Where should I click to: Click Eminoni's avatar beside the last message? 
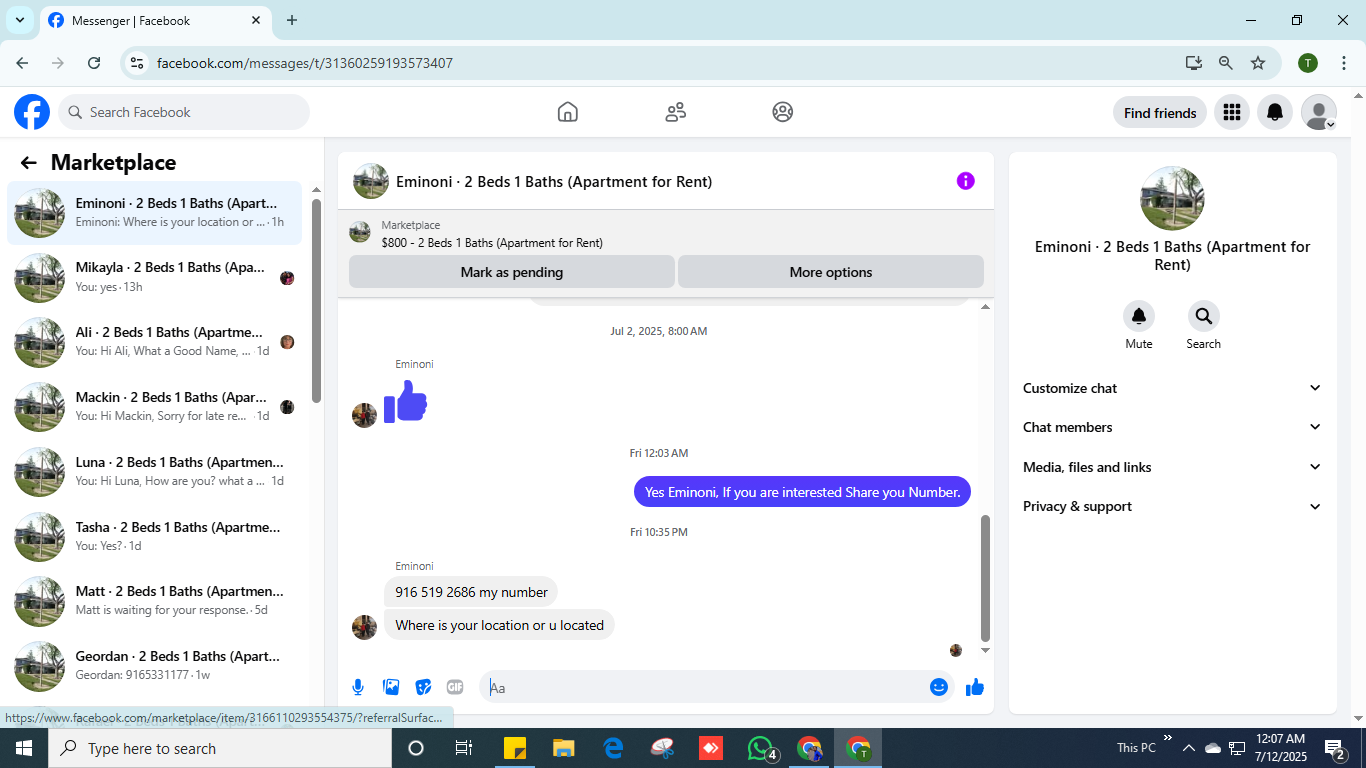point(365,627)
